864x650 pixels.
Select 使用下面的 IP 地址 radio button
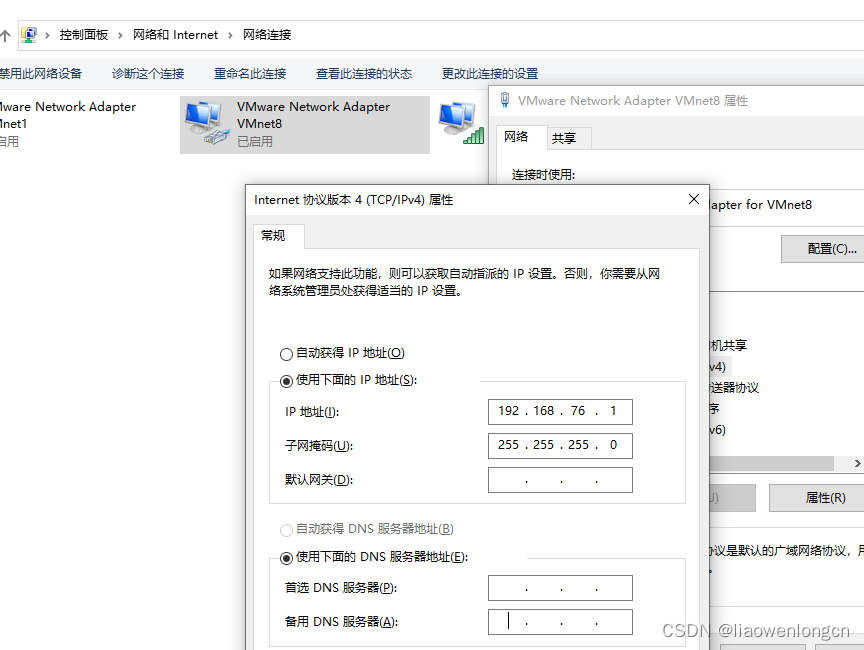(x=287, y=379)
